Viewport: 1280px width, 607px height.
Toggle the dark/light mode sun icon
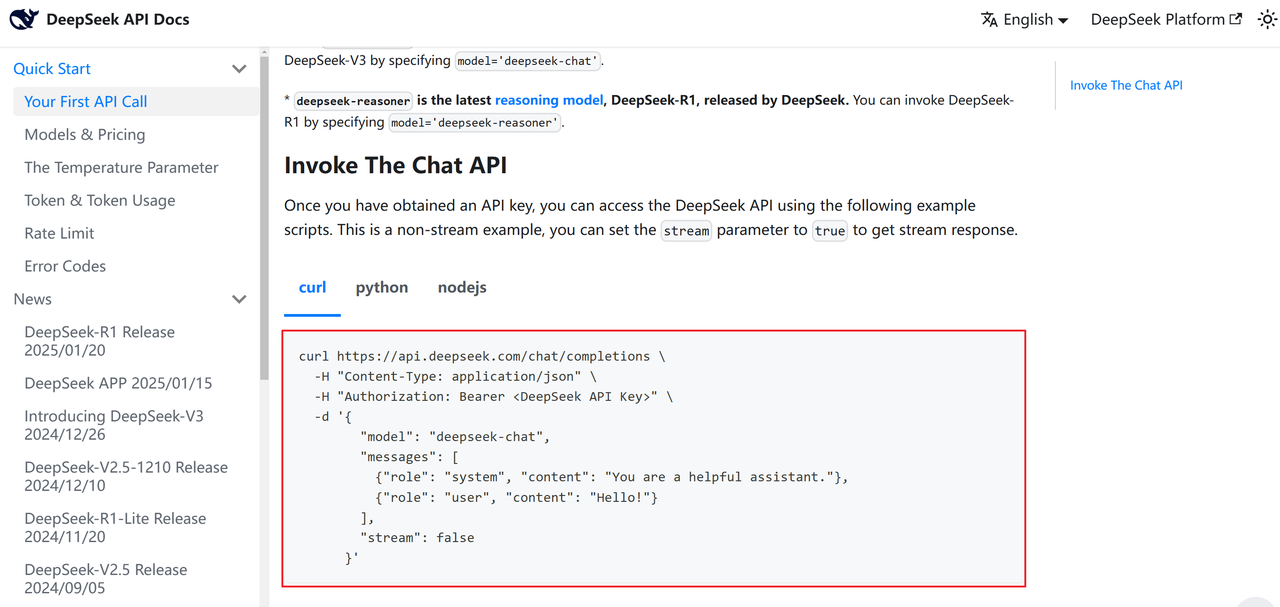tap(1267, 19)
